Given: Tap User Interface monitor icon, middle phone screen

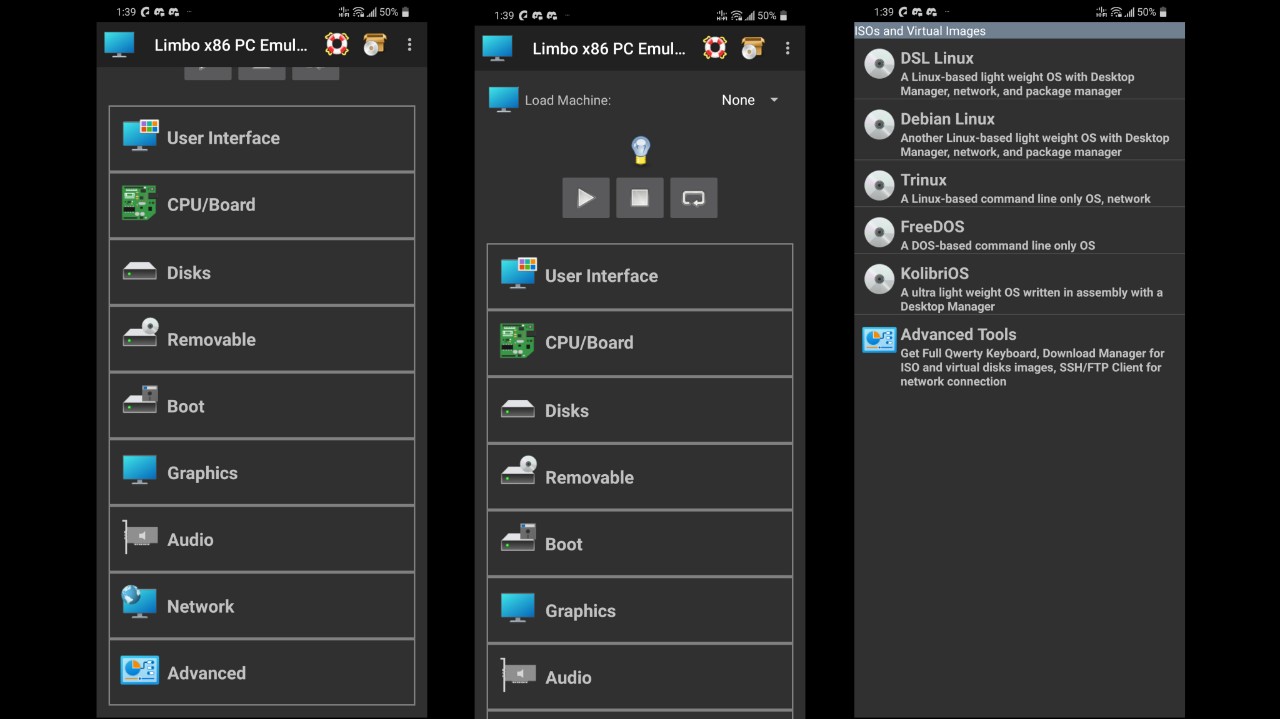Looking at the screenshot, I should click(x=518, y=273).
